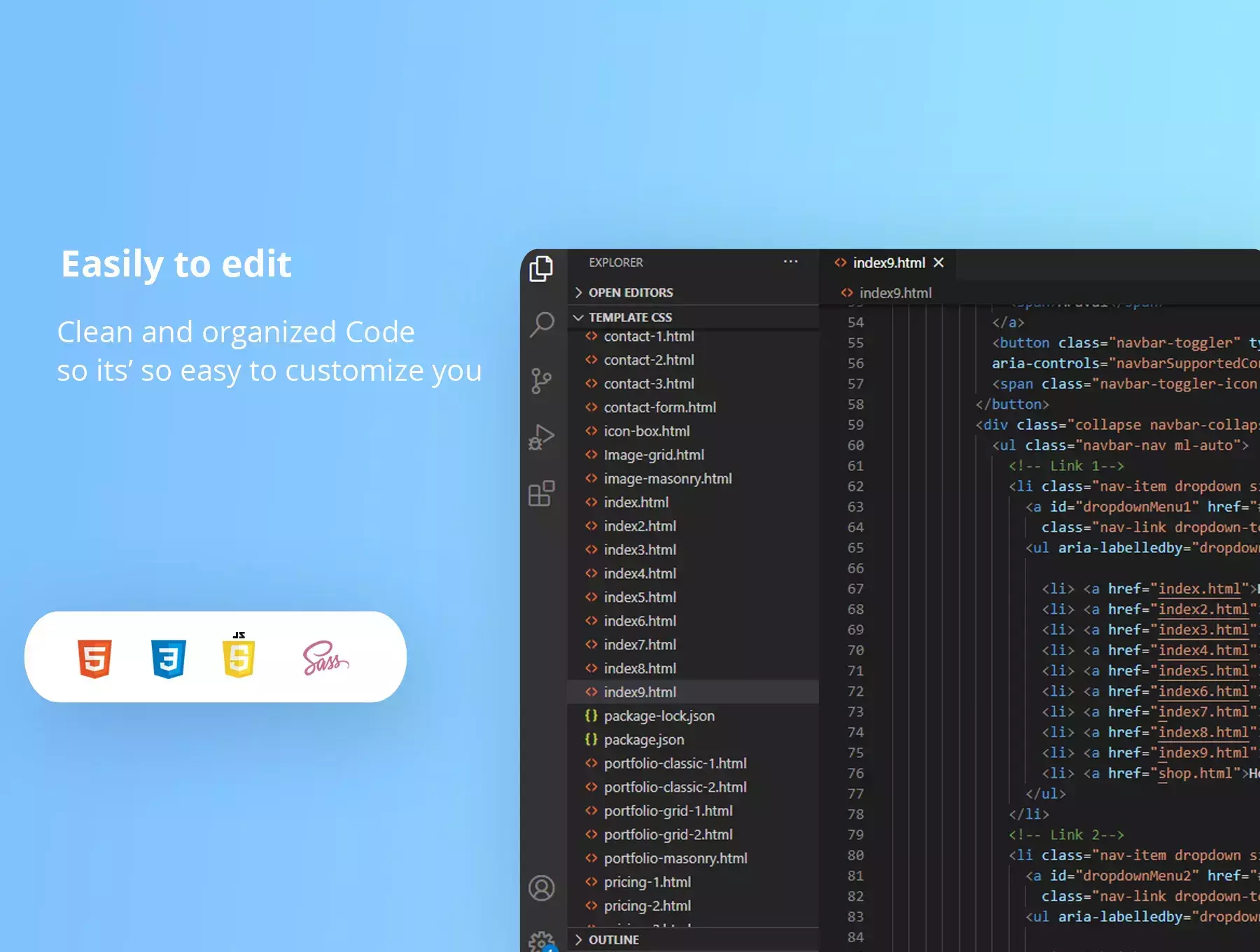Click the 'Link 2' comment on line 79

point(1066,834)
